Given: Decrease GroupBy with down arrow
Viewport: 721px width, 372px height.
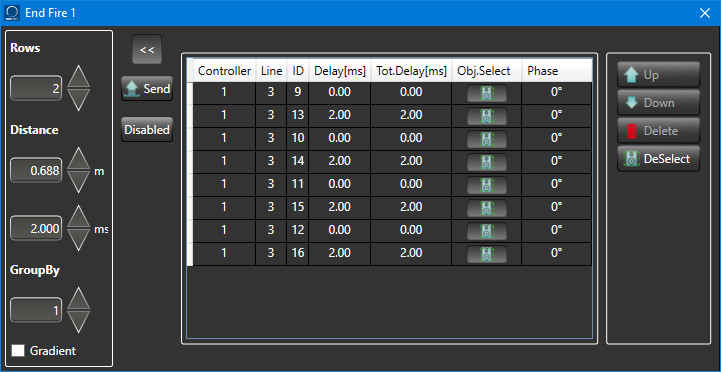Looking at the screenshot, I should 78,322.
